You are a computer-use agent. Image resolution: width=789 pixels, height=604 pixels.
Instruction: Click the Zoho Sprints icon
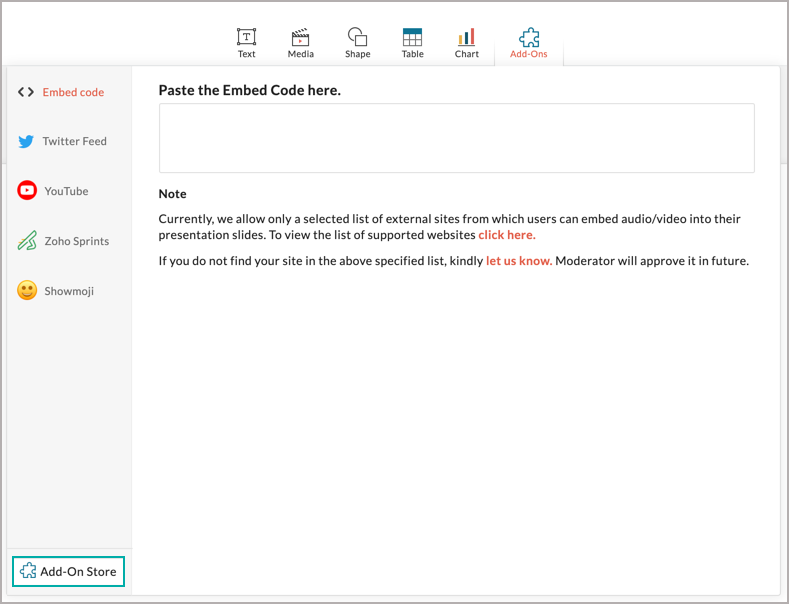[x=27, y=241]
